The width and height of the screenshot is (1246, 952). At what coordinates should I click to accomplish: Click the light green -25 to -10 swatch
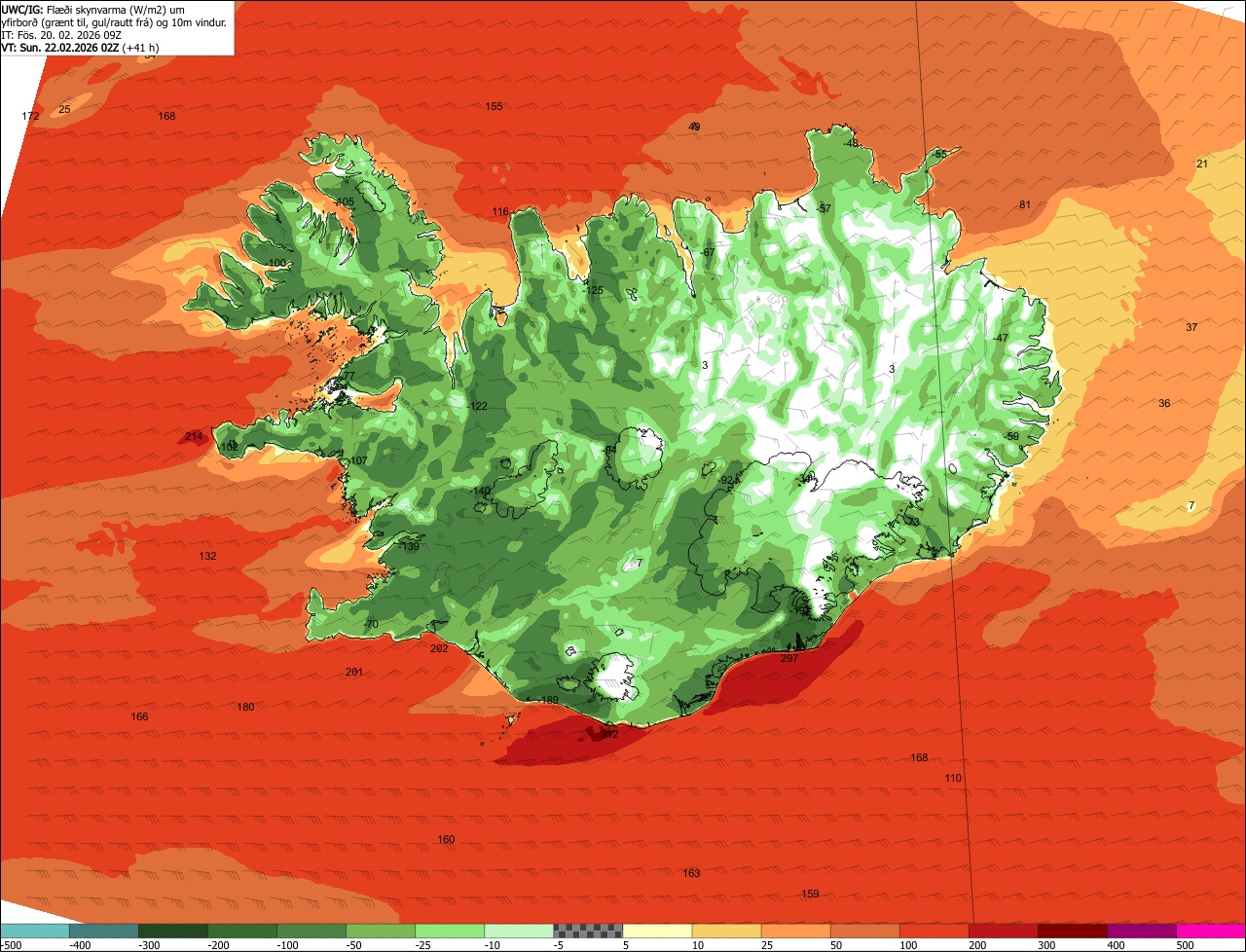(x=450, y=931)
